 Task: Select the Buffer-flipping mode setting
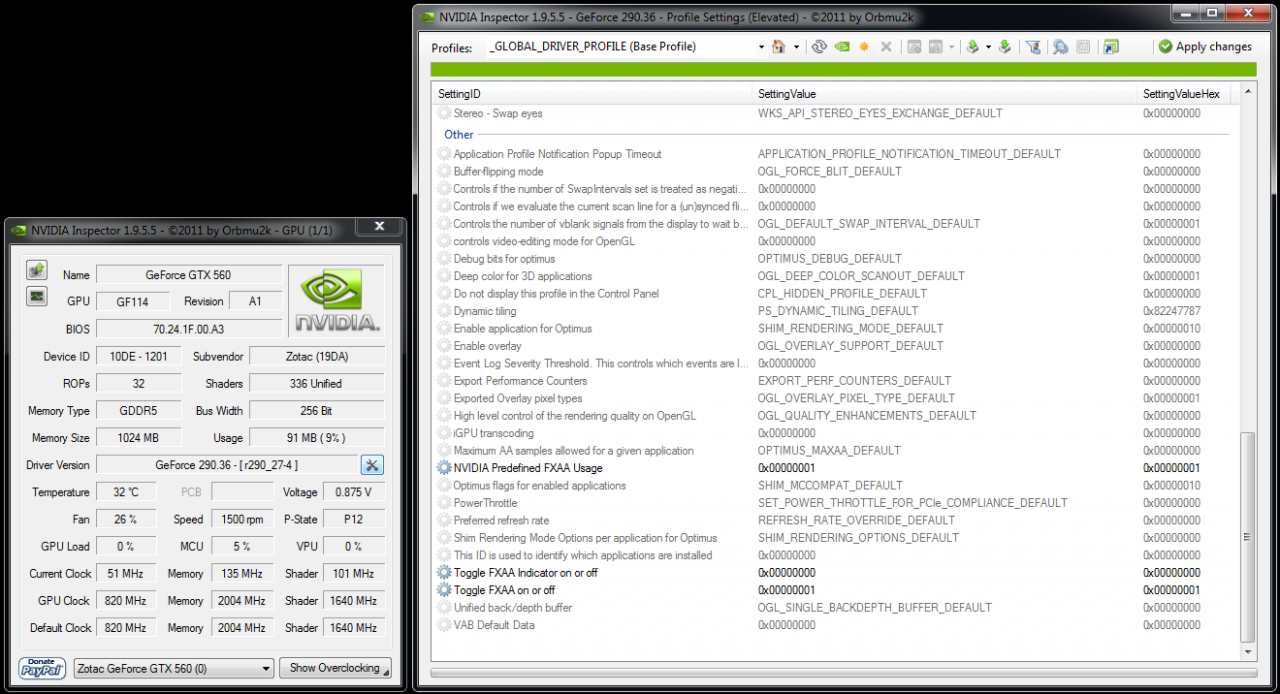832,171
